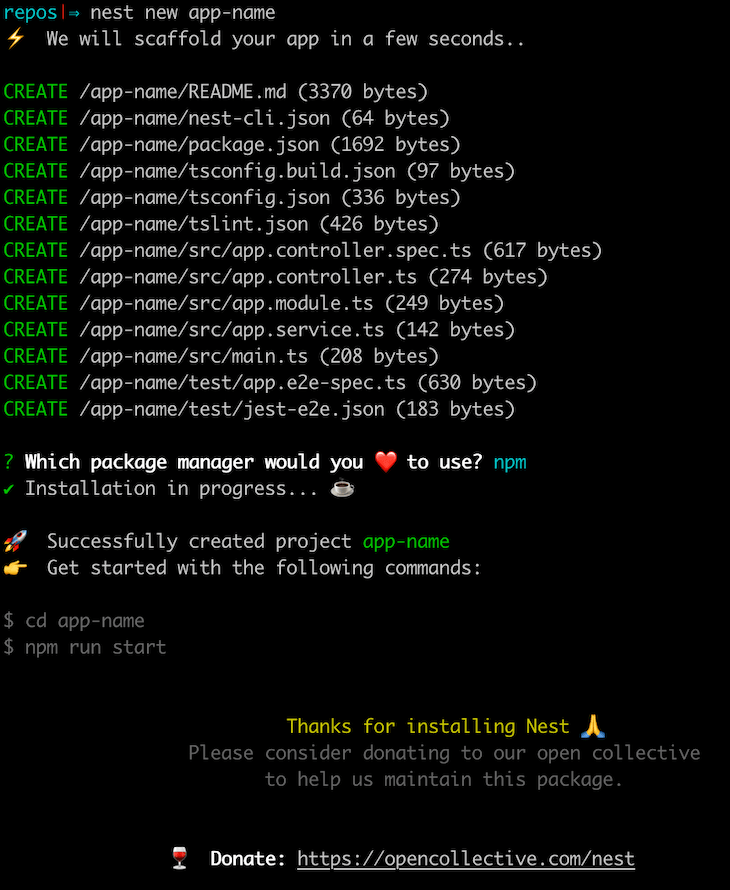The height and width of the screenshot is (890, 730).
Task: Click the src/main.ts created file path
Action: point(194,356)
